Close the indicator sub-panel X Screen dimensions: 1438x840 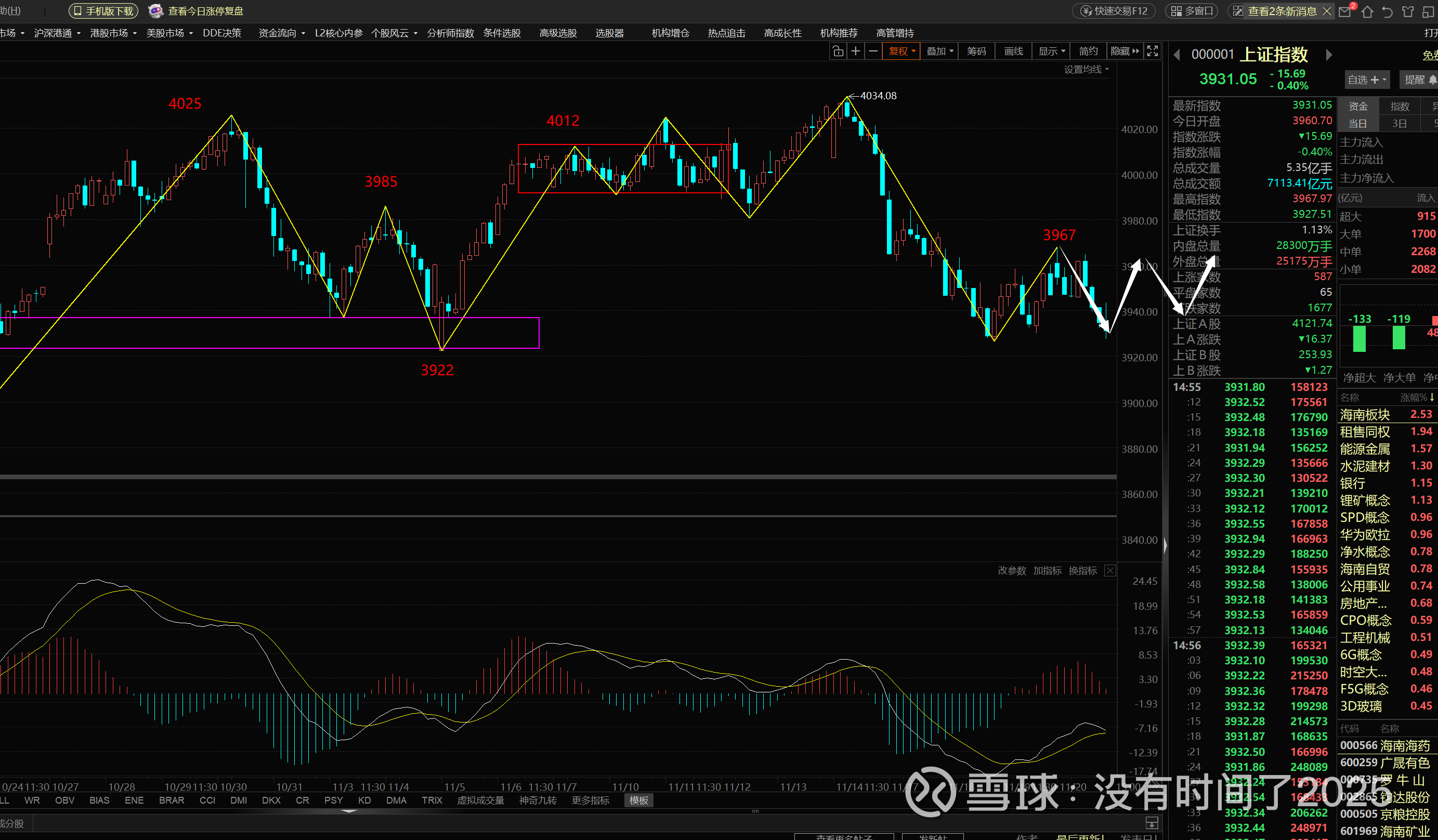[x=1110, y=571]
